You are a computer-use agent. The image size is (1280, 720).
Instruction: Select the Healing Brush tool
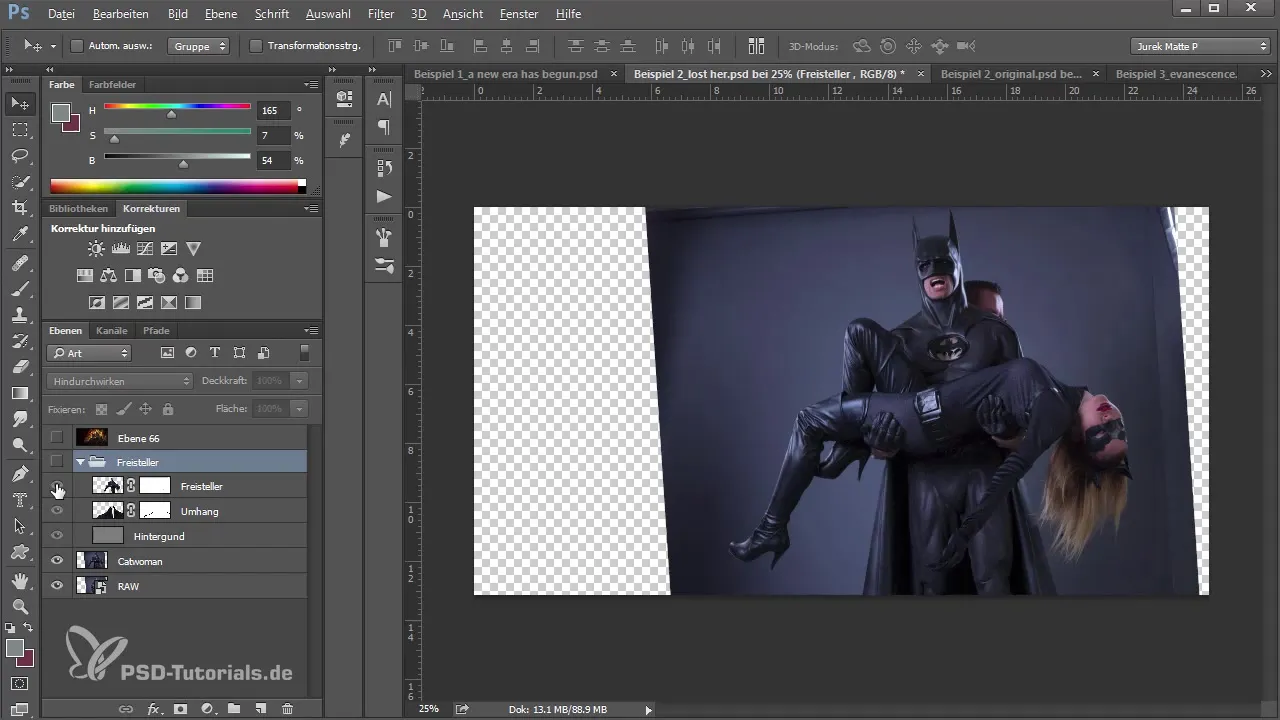tap(20, 263)
